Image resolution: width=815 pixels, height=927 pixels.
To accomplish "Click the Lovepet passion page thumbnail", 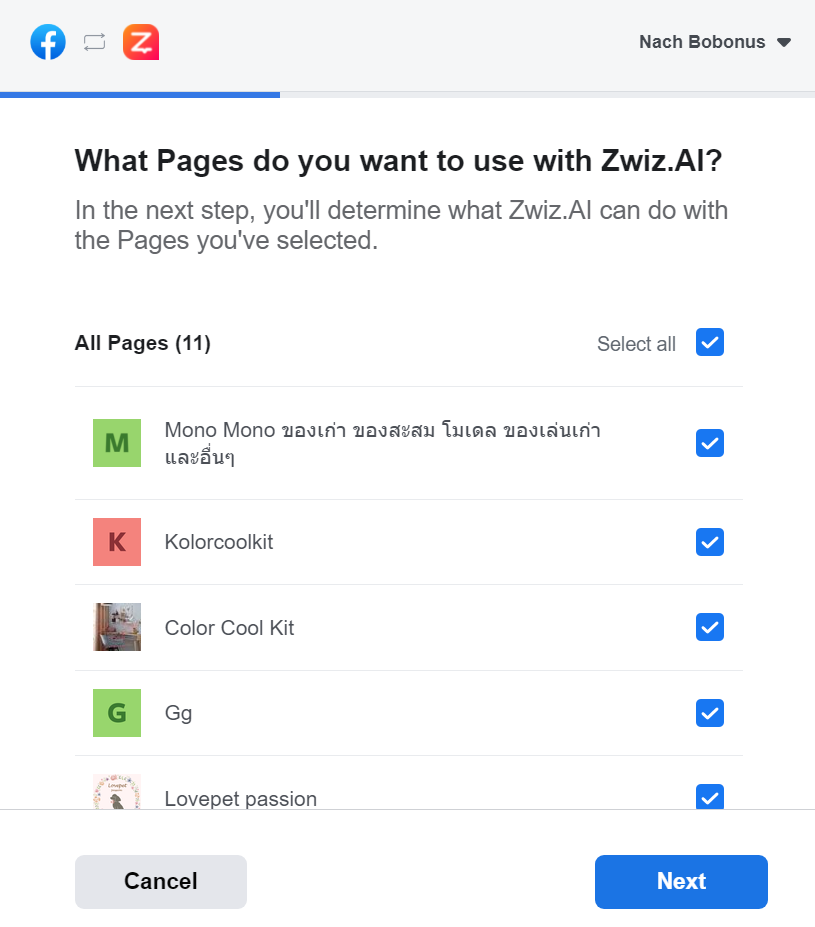I will coord(117,792).
